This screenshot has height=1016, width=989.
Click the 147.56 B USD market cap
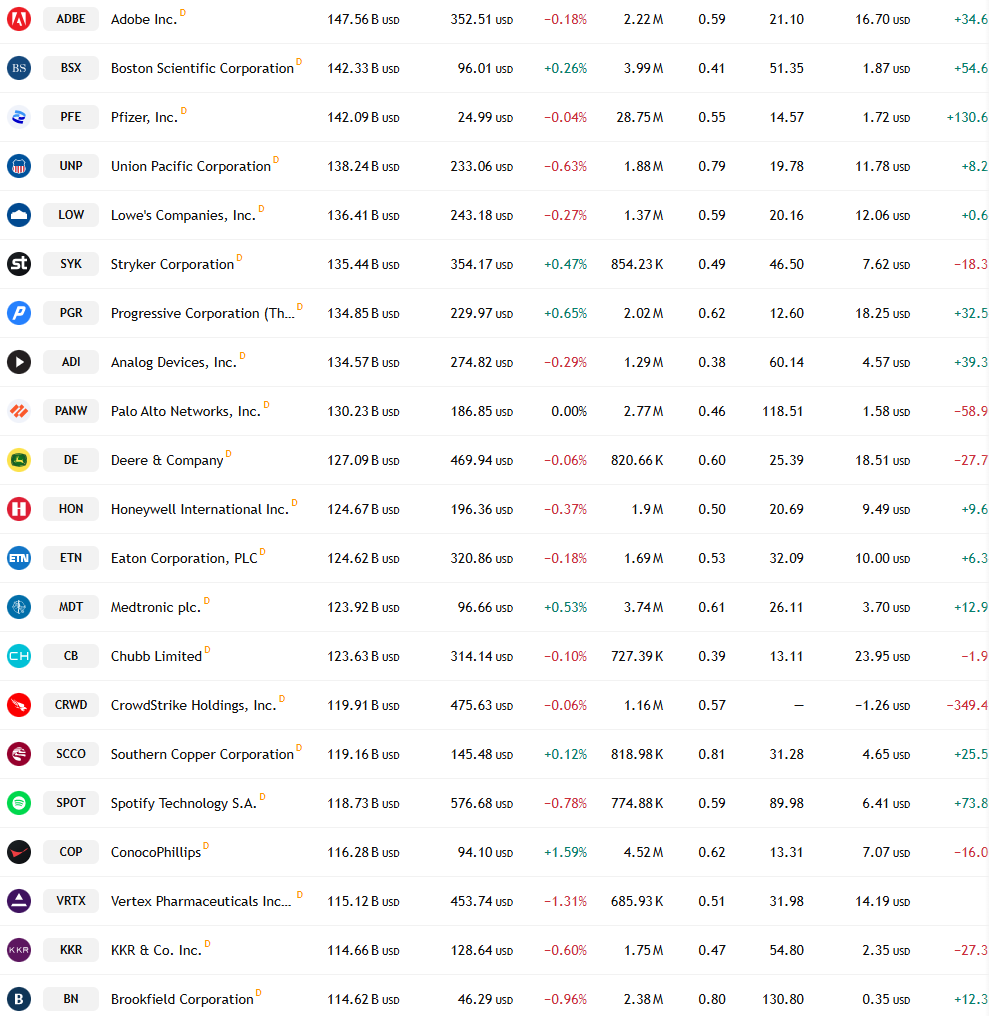[363, 19]
